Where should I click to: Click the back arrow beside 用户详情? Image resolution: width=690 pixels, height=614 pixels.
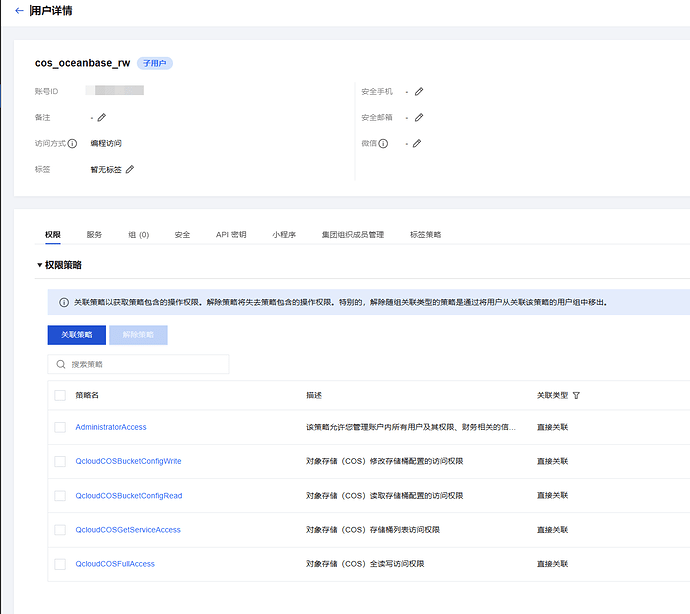point(19,11)
